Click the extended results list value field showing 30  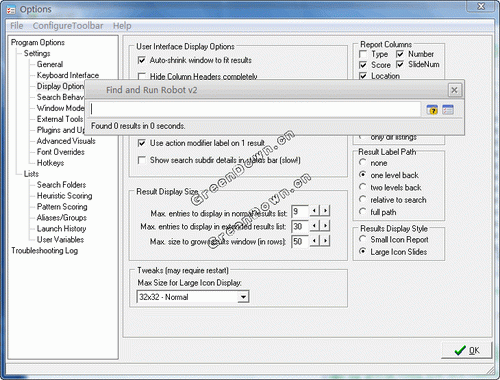(x=300, y=226)
